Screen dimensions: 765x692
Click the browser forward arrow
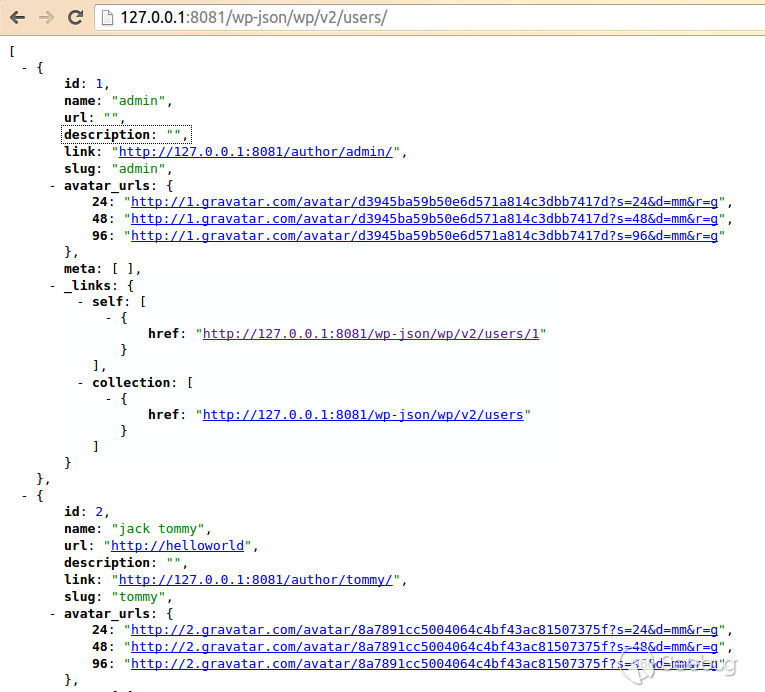coord(45,18)
